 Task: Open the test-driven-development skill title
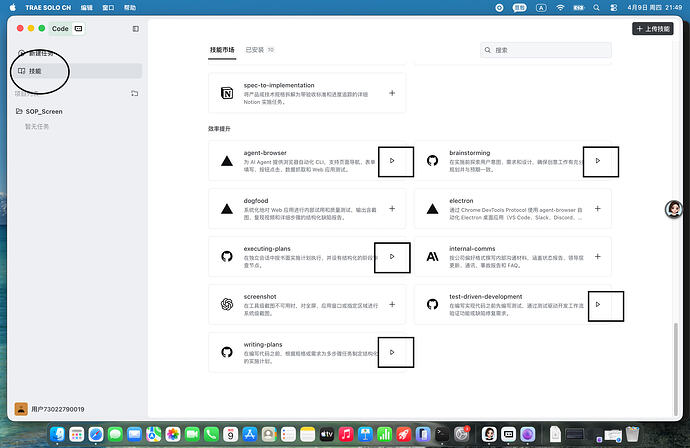pyautogui.click(x=486, y=297)
